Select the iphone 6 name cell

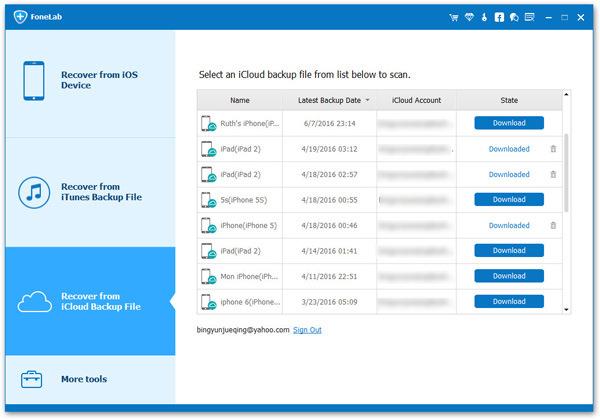tap(250, 302)
